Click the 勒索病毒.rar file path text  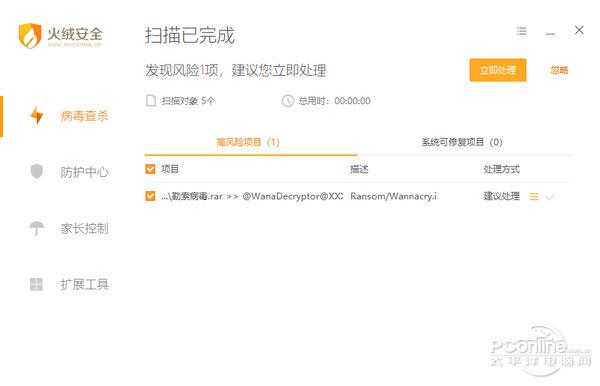(x=252, y=196)
